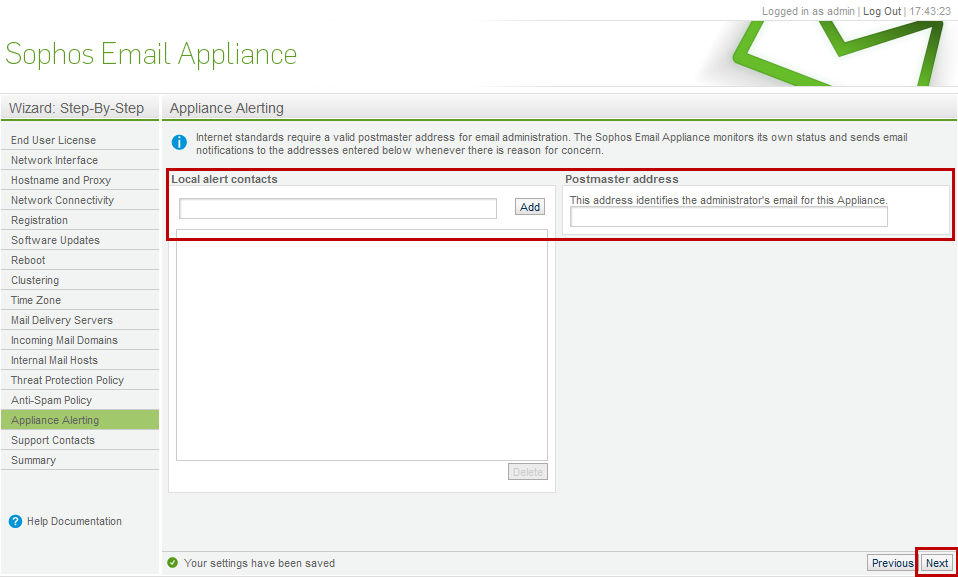Click the Next button
This screenshot has height=577, width=958.
(937, 563)
